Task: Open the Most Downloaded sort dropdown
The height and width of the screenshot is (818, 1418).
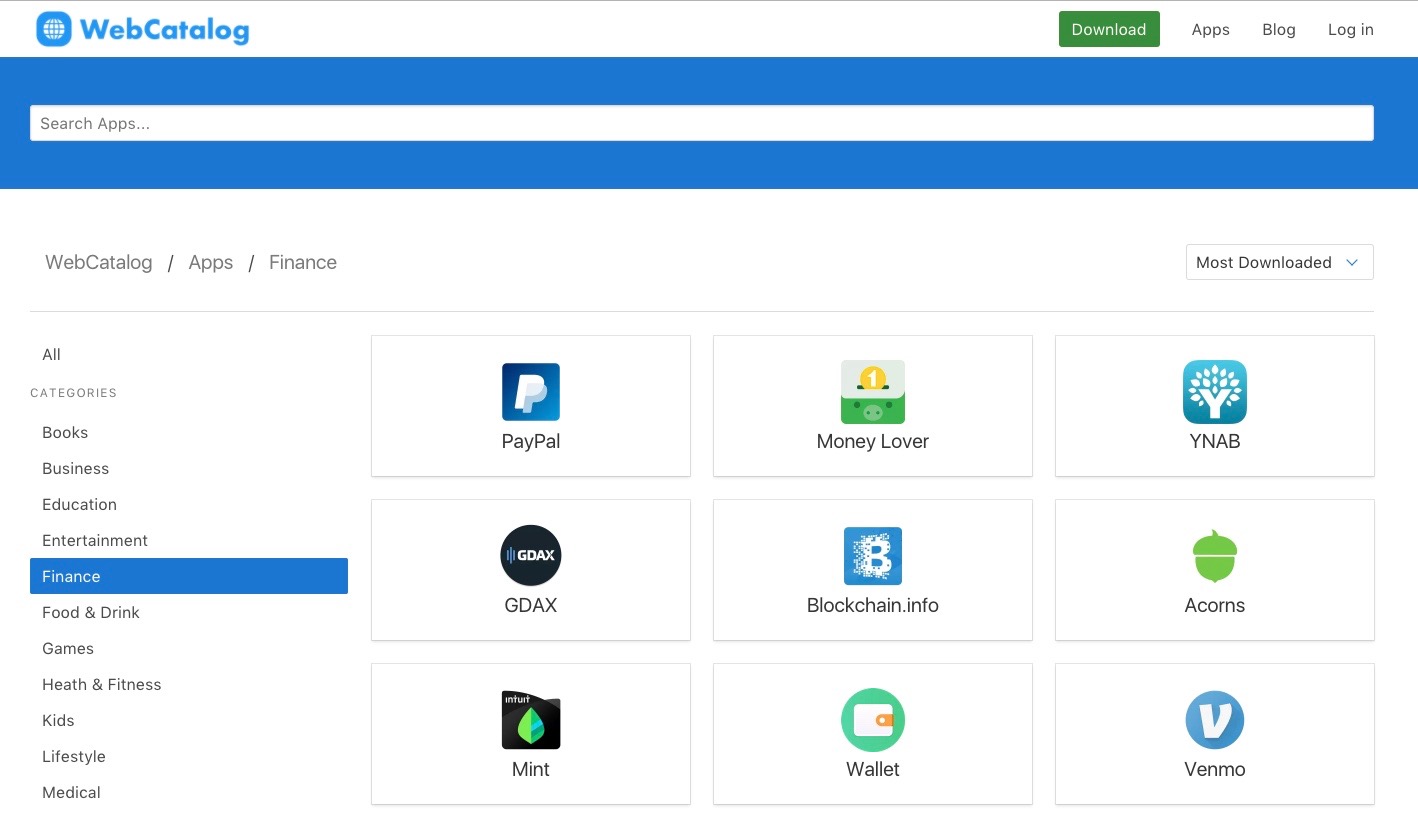Action: point(1279,262)
